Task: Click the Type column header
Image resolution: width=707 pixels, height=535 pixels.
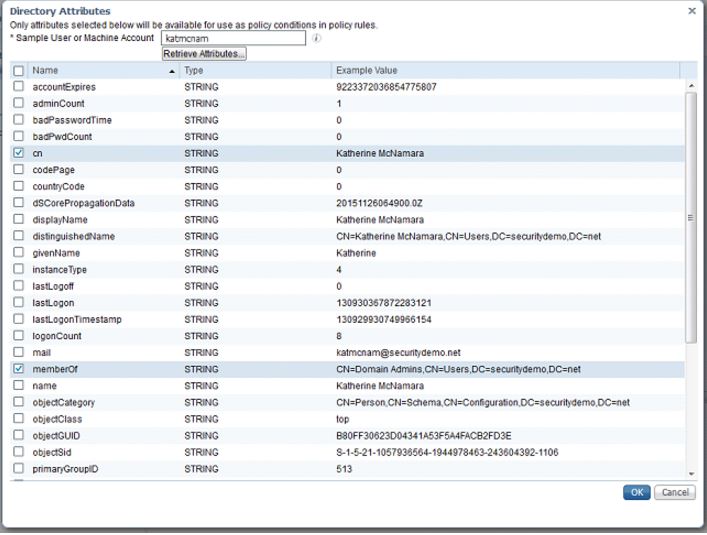Action: (255, 71)
